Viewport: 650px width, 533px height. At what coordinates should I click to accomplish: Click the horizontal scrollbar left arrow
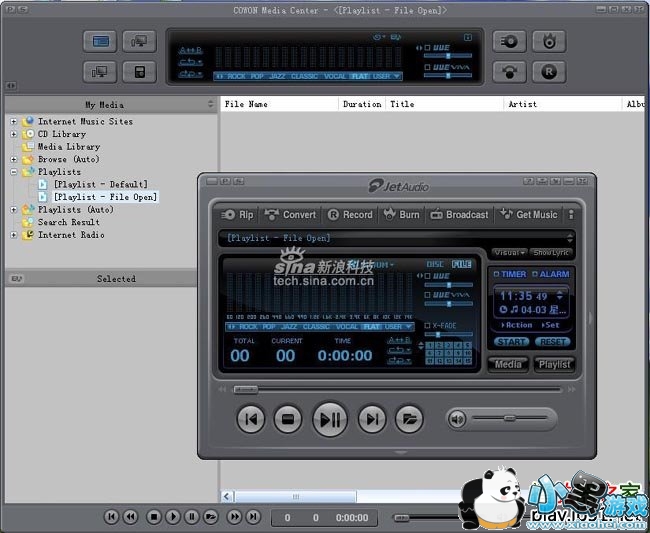point(227,496)
